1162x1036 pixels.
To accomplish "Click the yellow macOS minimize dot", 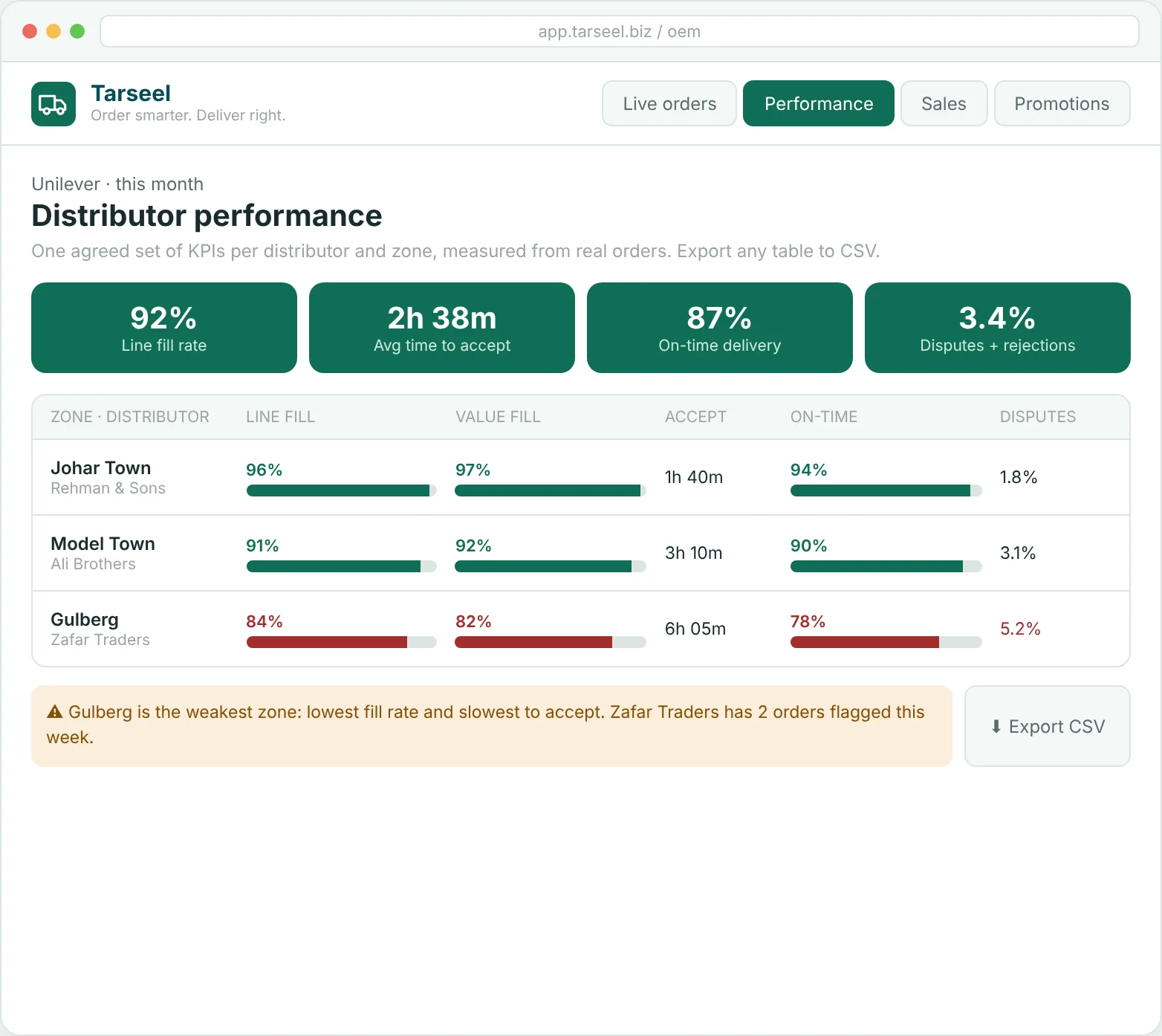I will [x=53, y=31].
